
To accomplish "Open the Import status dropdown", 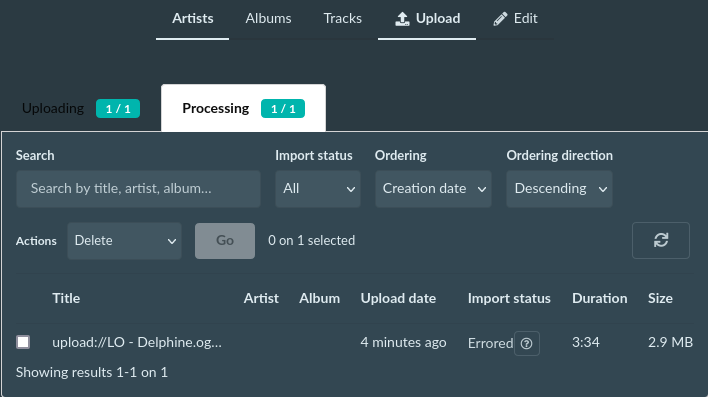I will pyautogui.click(x=318, y=189).
